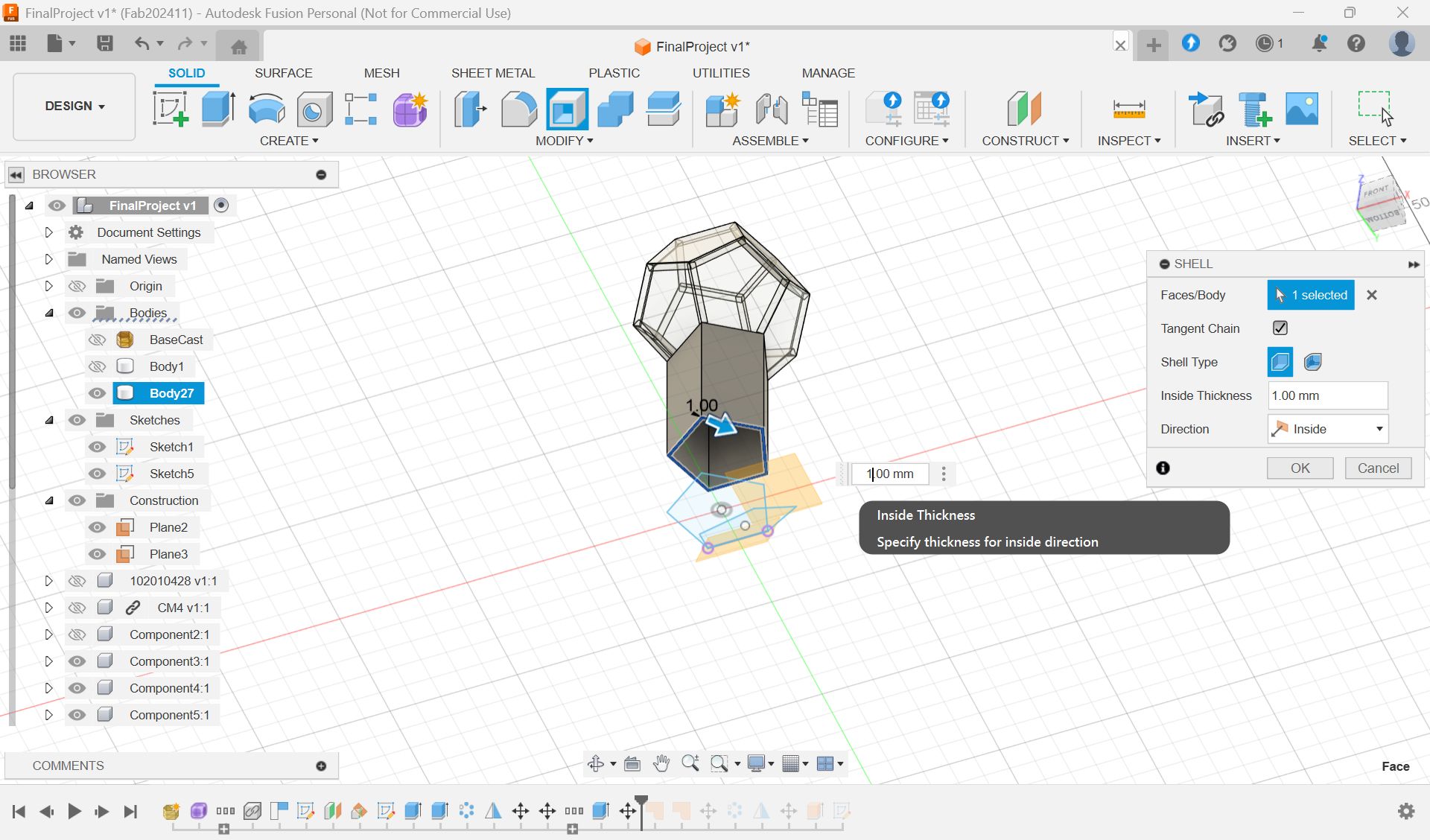
Task: Select the New Component icon
Action: [x=722, y=109]
